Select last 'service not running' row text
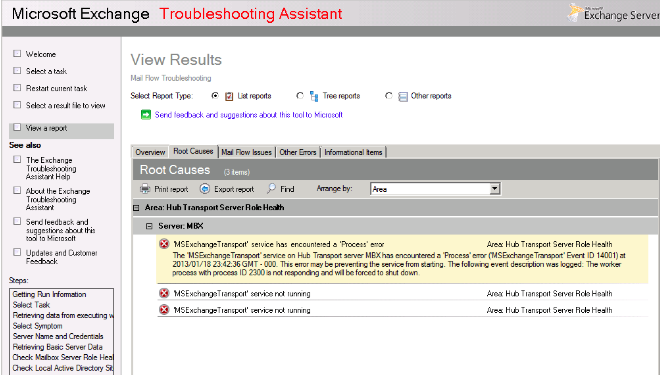 coord(242,310)
